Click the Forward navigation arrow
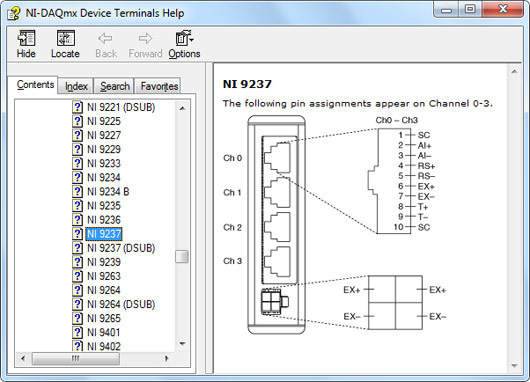This screenshot has width=530, height=382. pos(145,44)
